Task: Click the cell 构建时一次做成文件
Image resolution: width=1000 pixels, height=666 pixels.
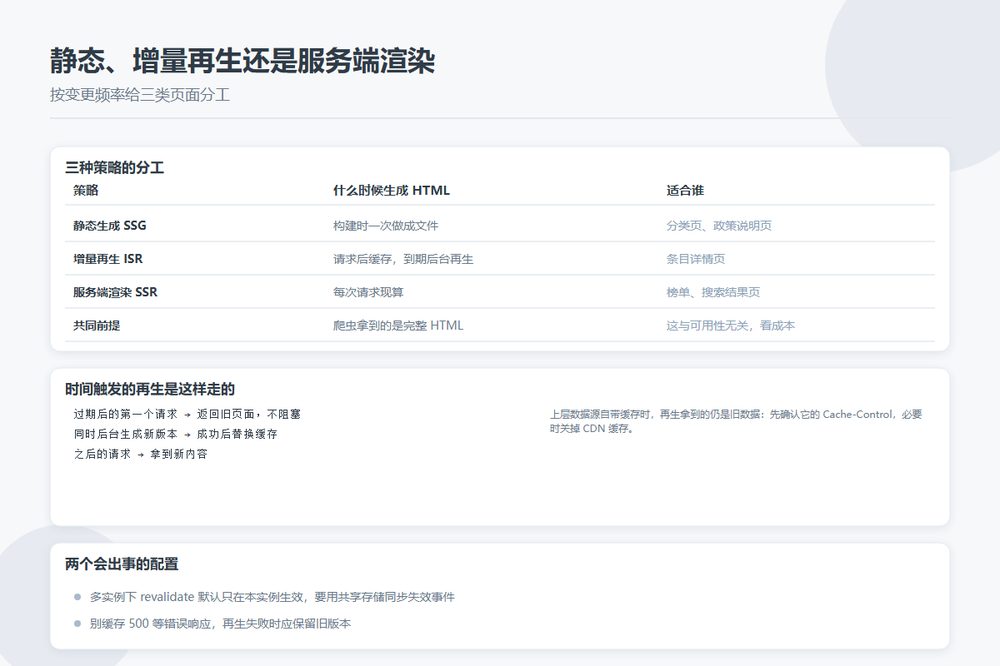Action: point(386,225)
